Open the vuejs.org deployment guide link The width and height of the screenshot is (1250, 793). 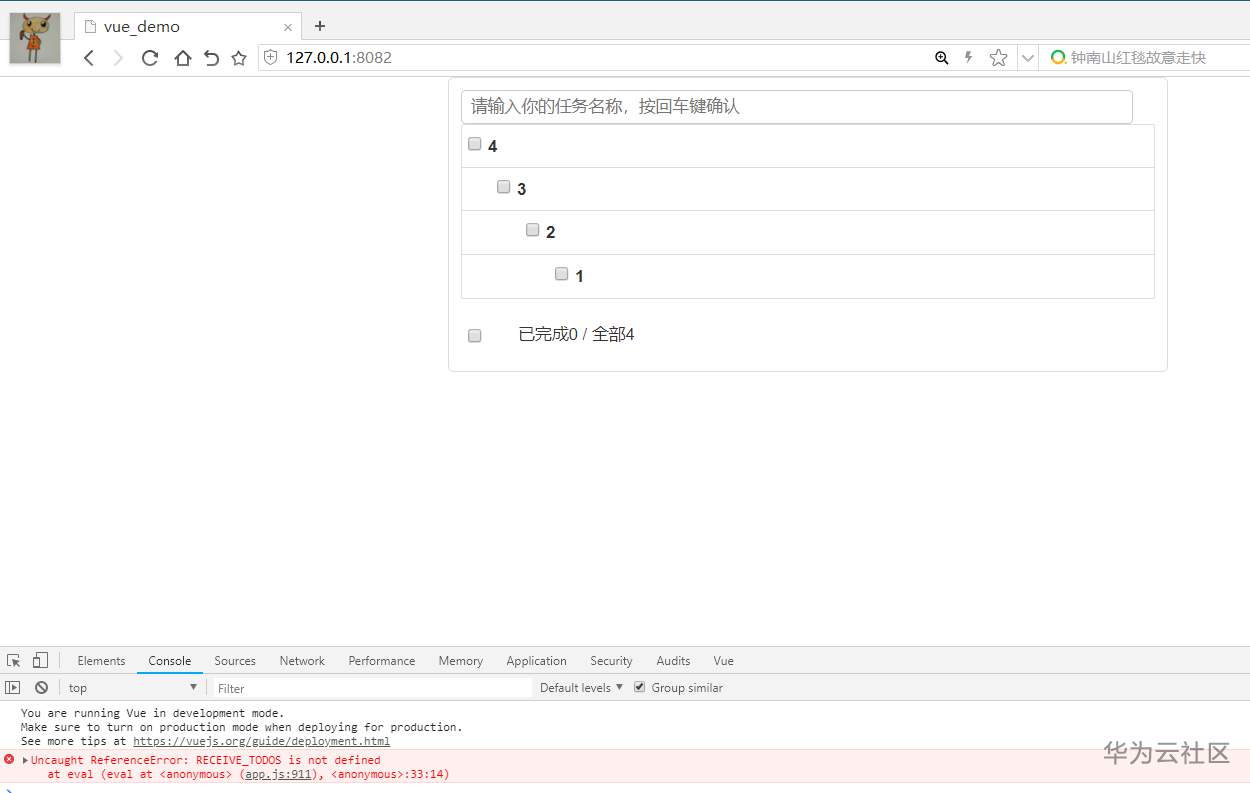pos(261,741)
